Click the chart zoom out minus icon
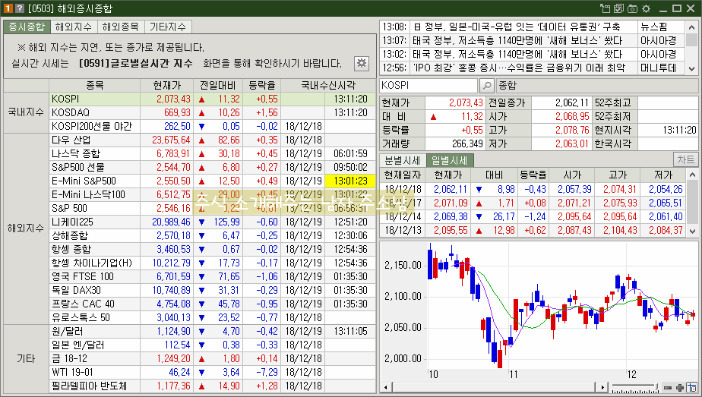Viewport: 702px width, 397px height. click(668, 388)
